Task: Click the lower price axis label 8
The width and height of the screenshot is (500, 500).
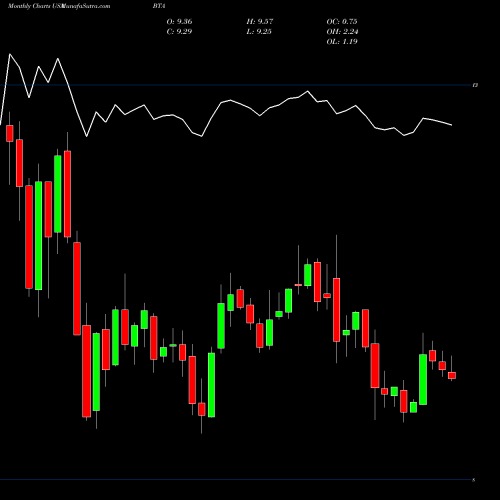Action: [473, 480]
